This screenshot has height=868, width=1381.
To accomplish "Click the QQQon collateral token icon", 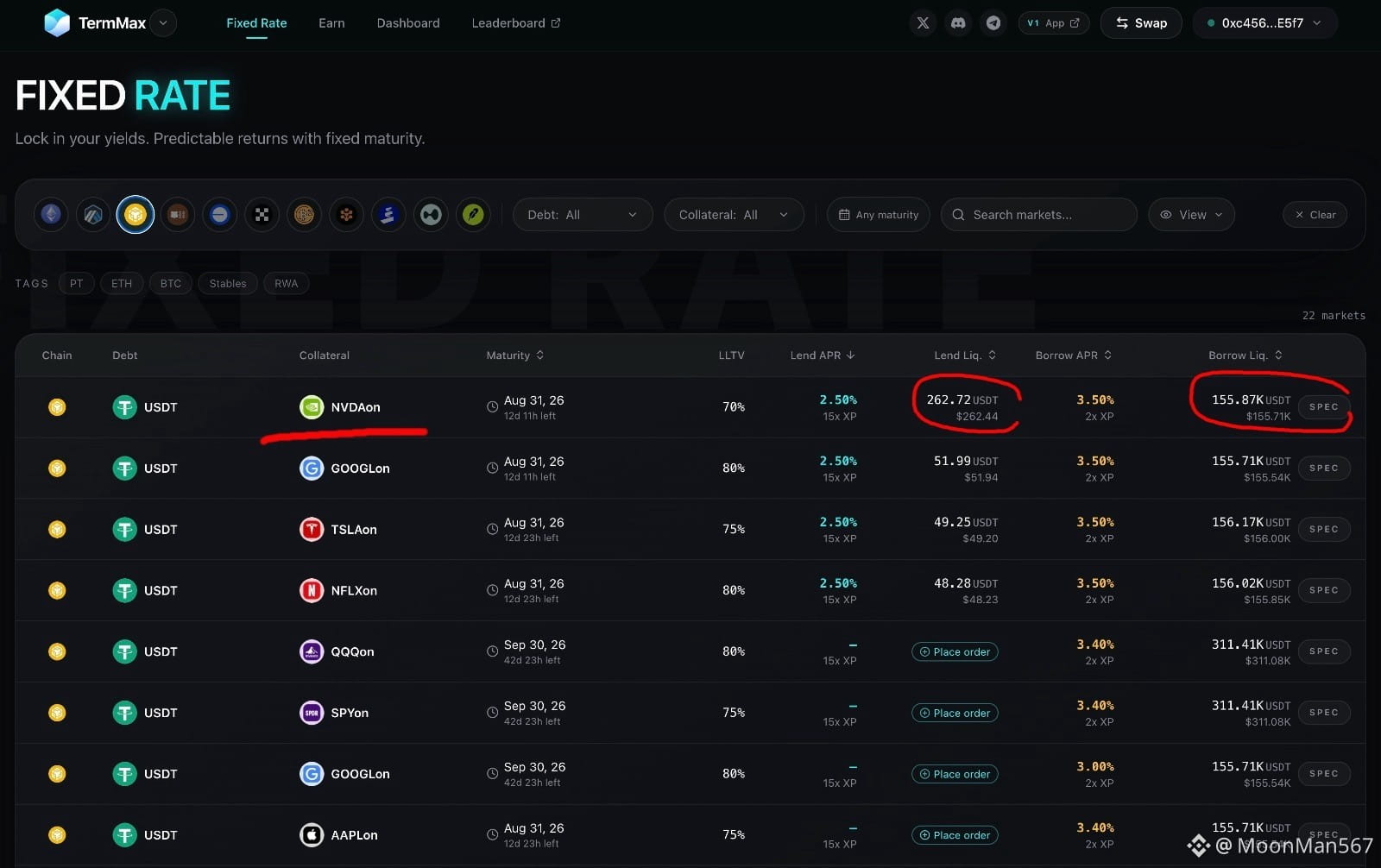I will [x=312, y=651].
